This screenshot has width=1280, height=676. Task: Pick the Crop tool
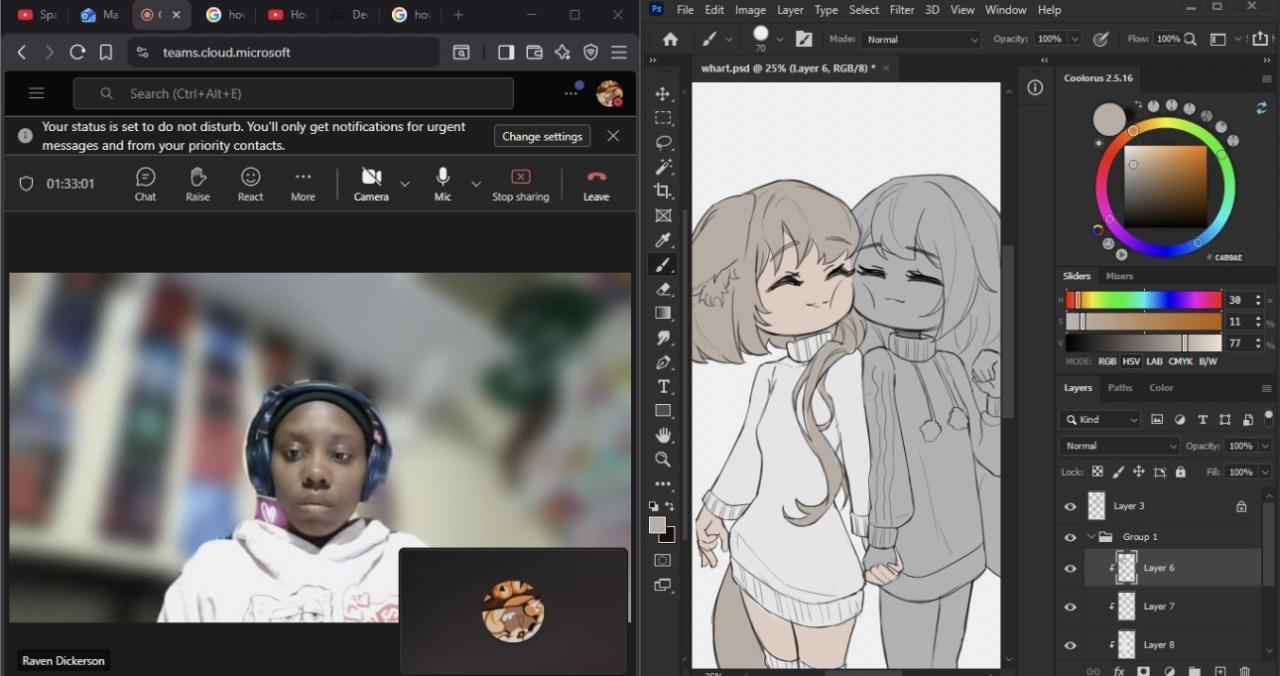point(663,191)
